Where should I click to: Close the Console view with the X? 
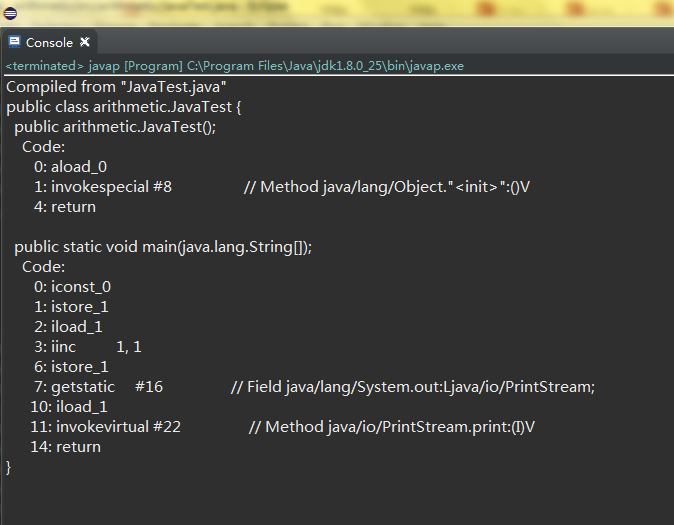pos(85,42)
